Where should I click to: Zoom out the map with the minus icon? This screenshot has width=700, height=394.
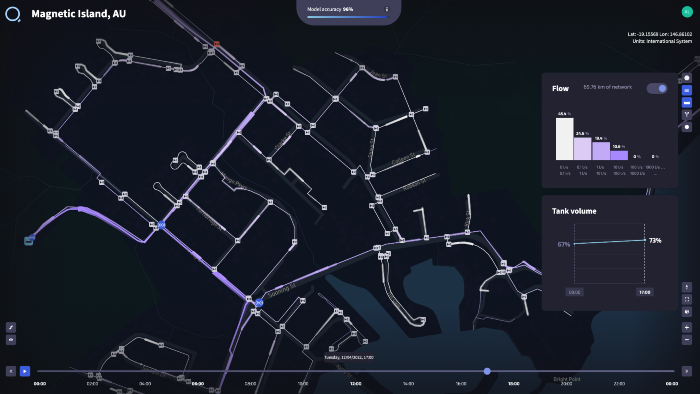click(x=687, y=340)
